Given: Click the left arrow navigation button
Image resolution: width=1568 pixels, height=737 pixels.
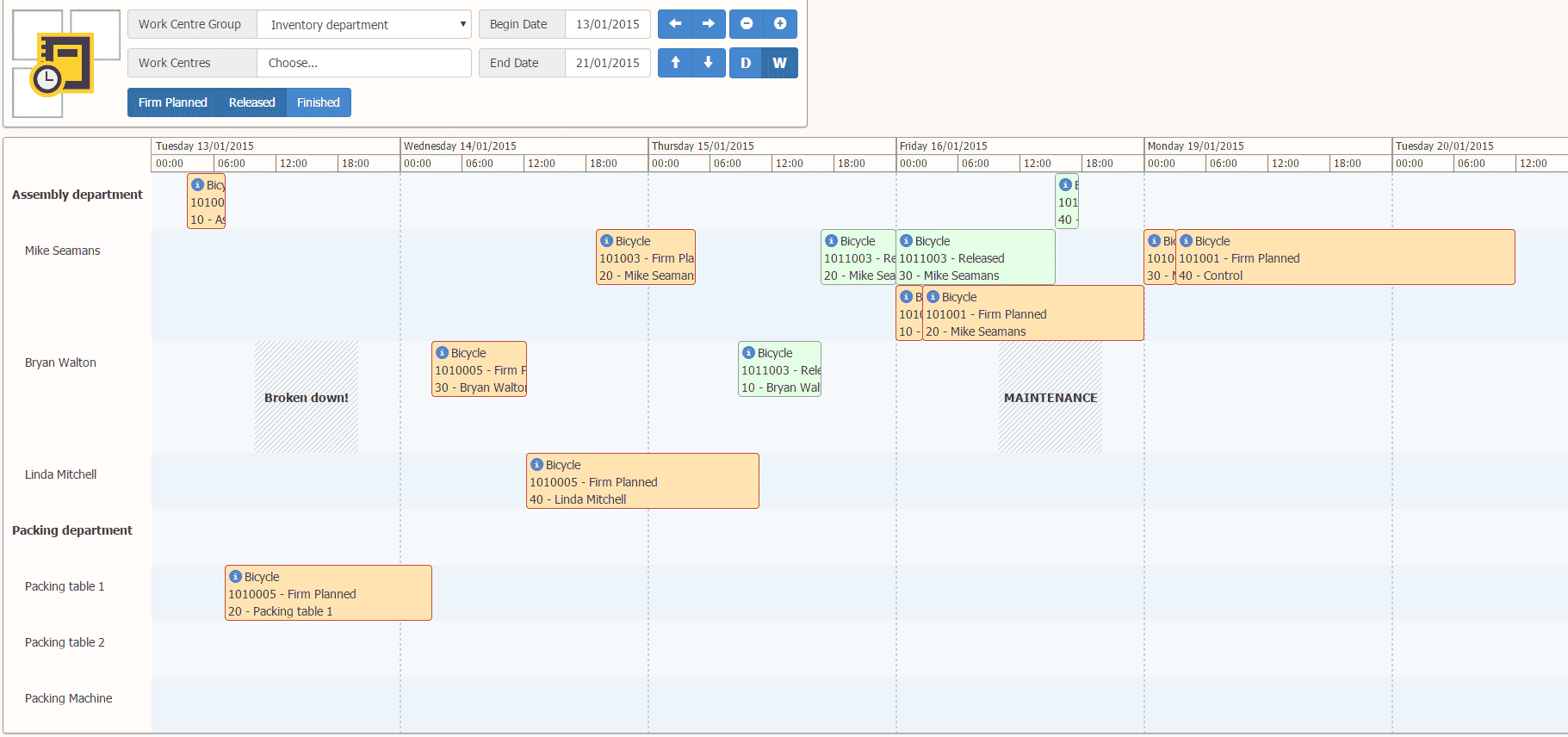Looking at the screenshot, I should (x=676, y=24).
